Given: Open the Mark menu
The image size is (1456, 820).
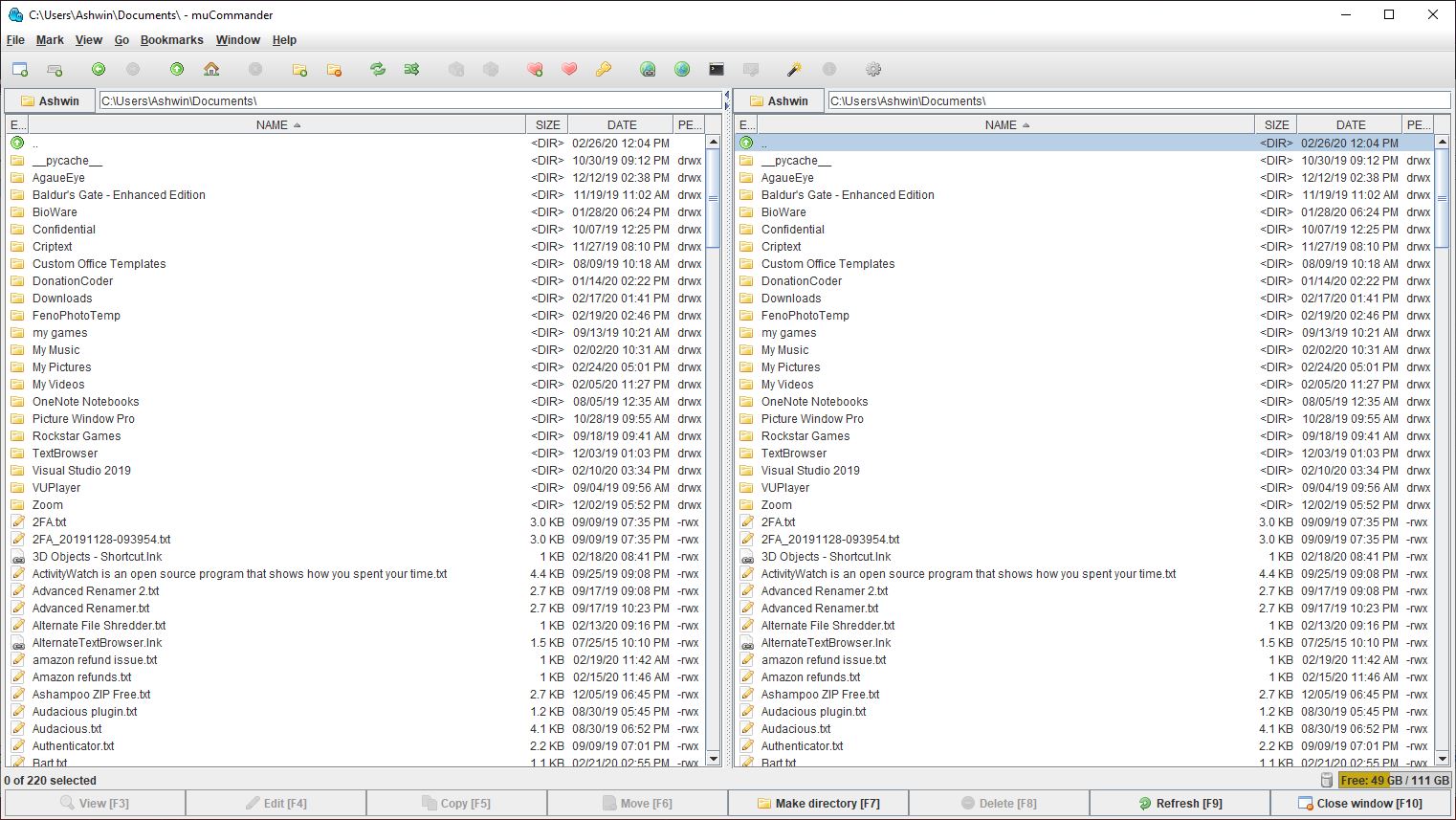Looking at the screenshot, I should pyautogui.click(x=50, y=40).
